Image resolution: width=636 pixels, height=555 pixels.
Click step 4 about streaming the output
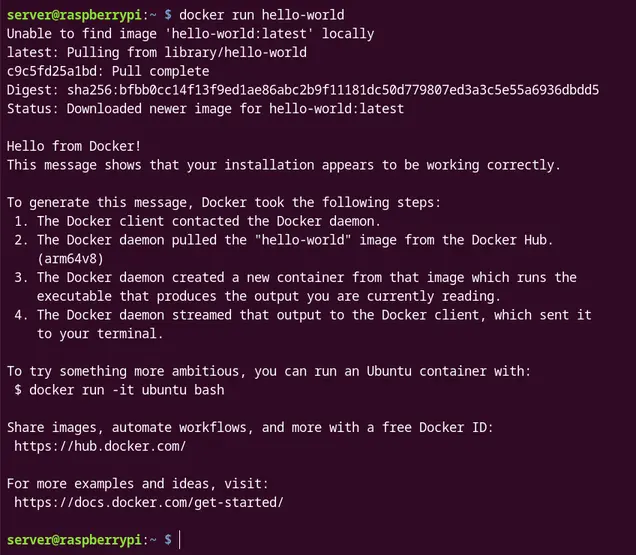coord(305,315)
